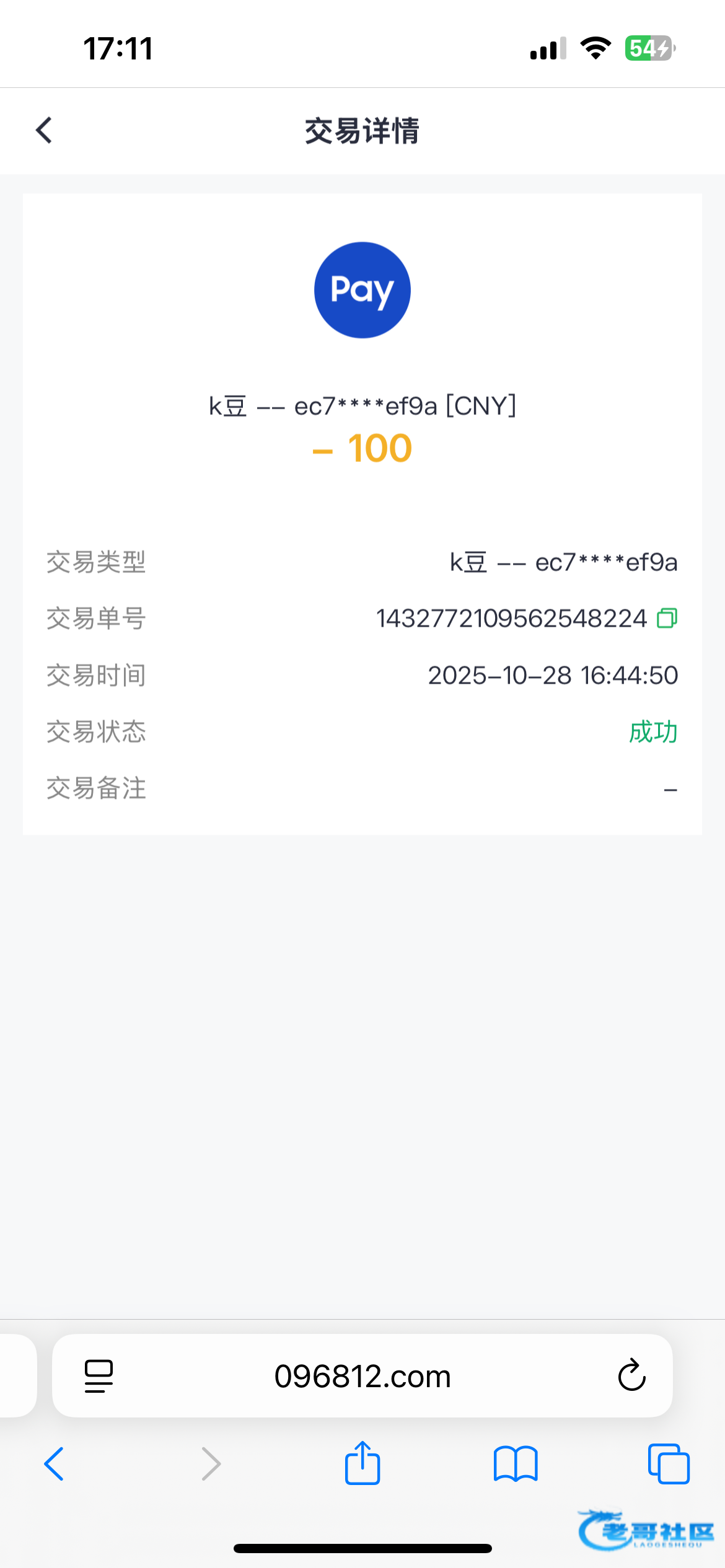Viewport: 725px width, 1568px height.
Task: Open Safari page settings menu icon
Action: [x=99, y=1376]
